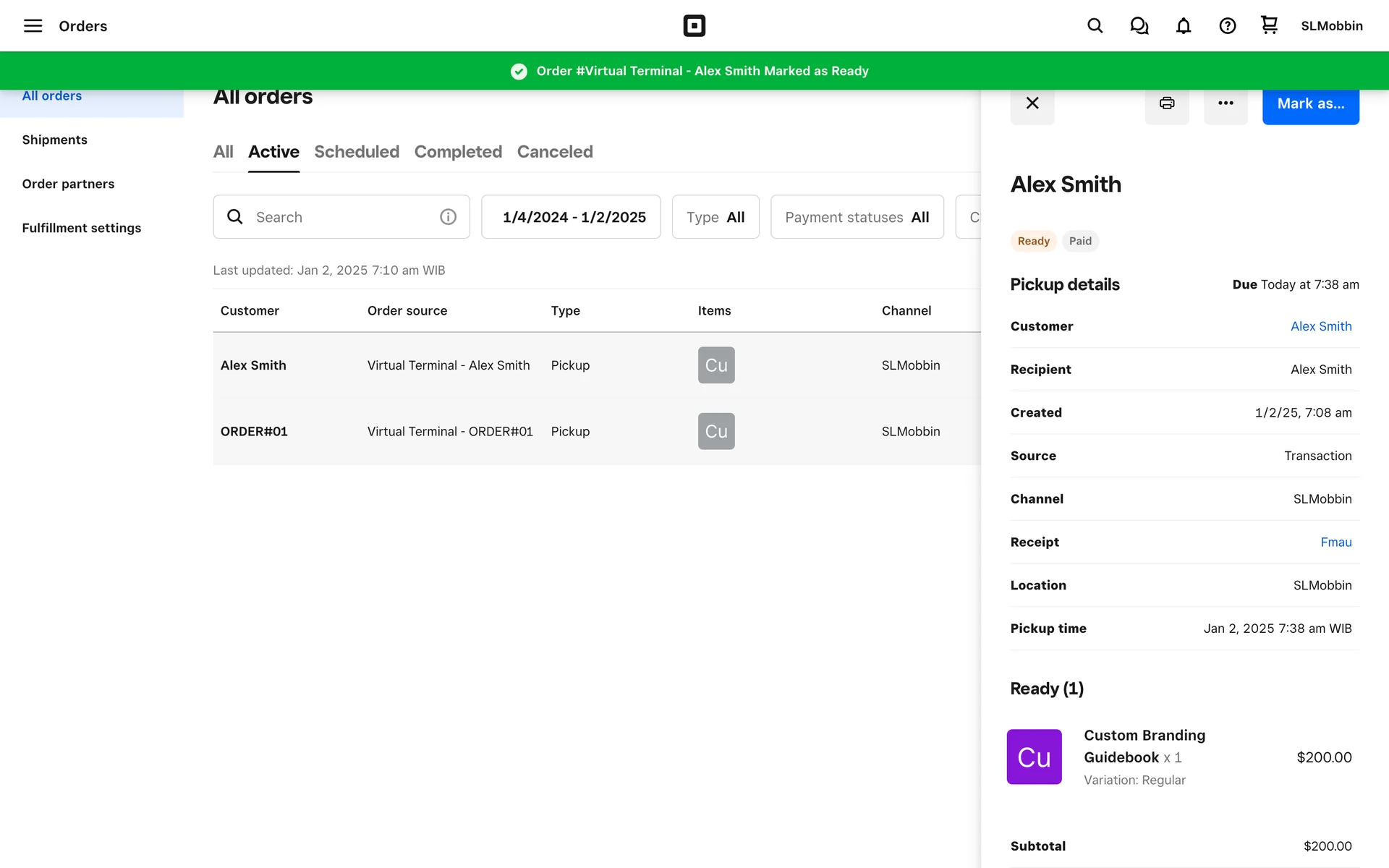
Task: Open the messages chat icon
Action: (1139, 26)
